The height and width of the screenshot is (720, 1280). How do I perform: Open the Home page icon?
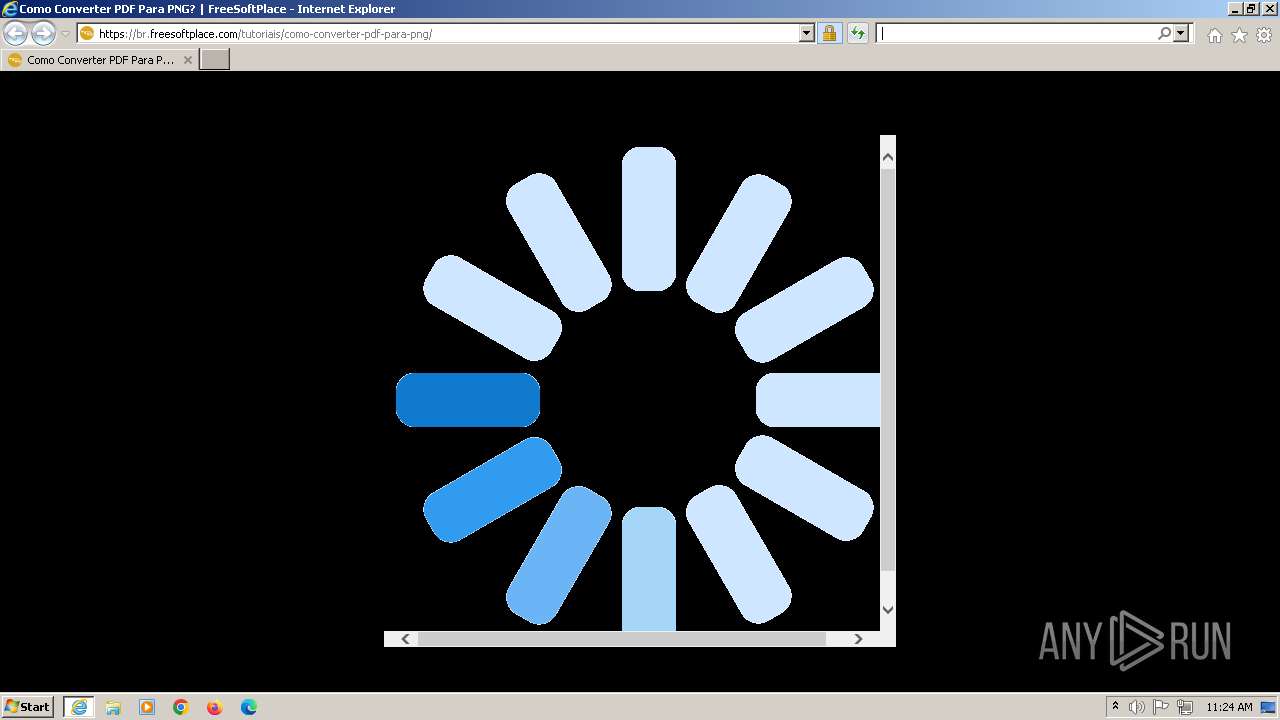(x=1214, y=35)
